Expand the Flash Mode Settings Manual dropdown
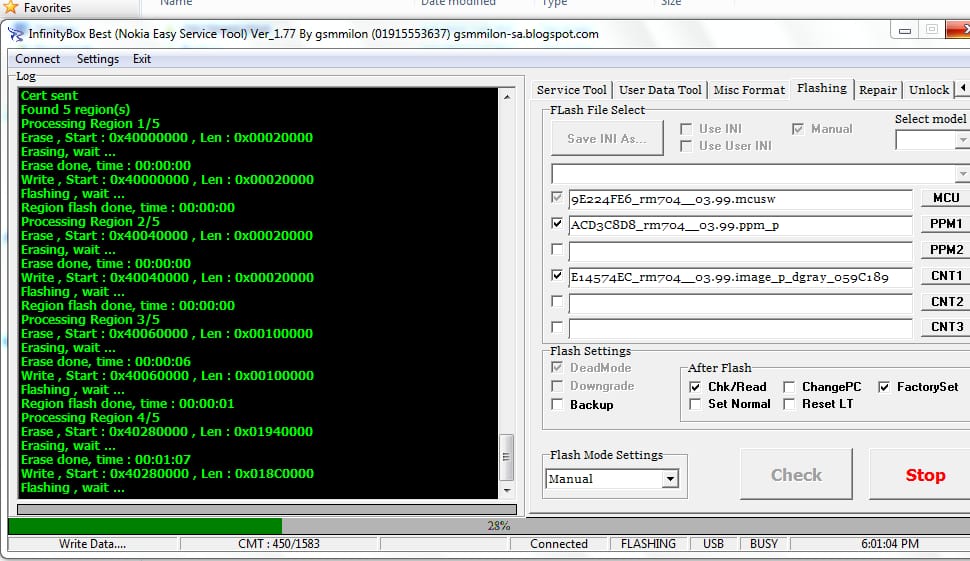970x561 pixels. [670, 479]
